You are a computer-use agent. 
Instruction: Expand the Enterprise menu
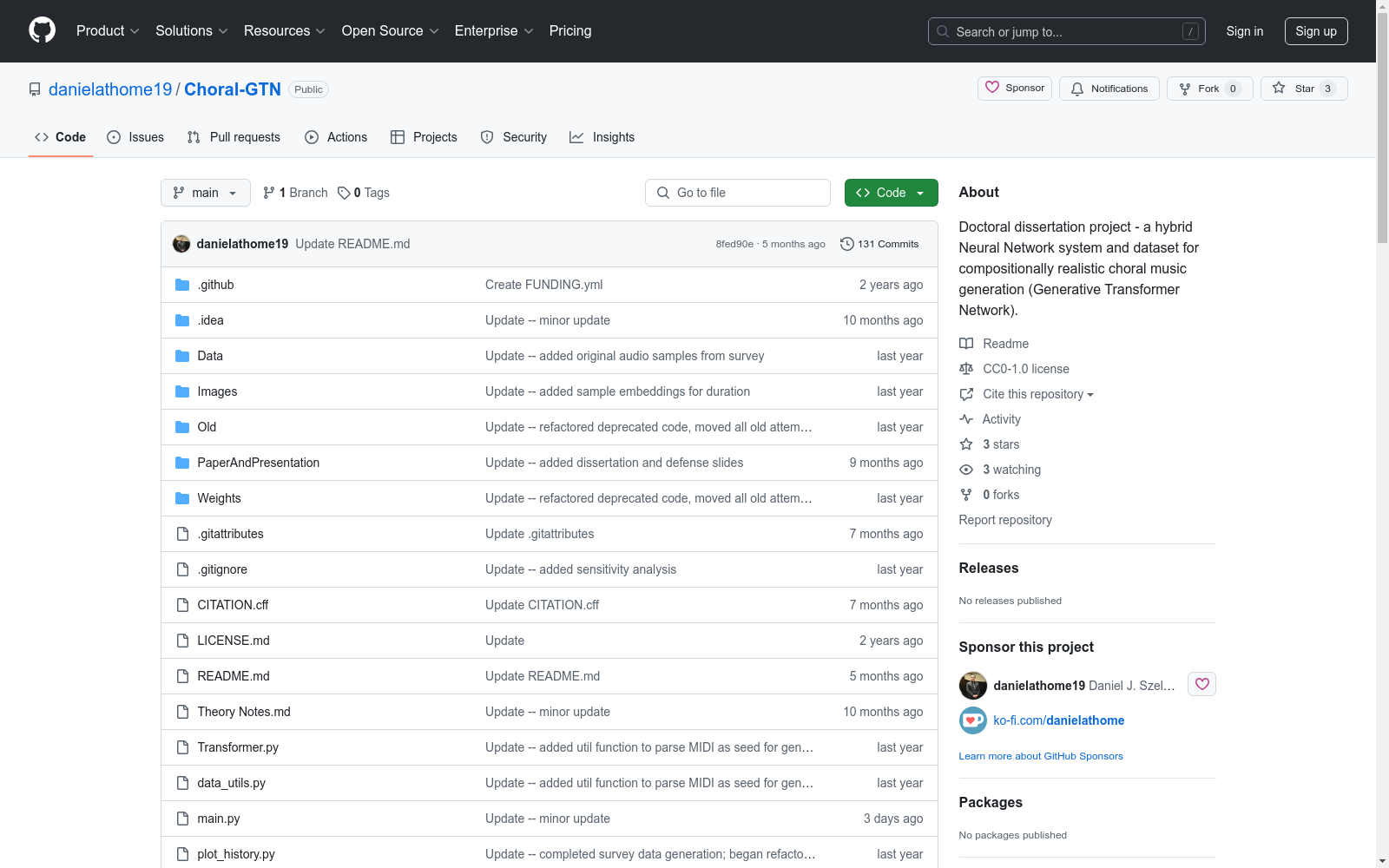(494, 30)
